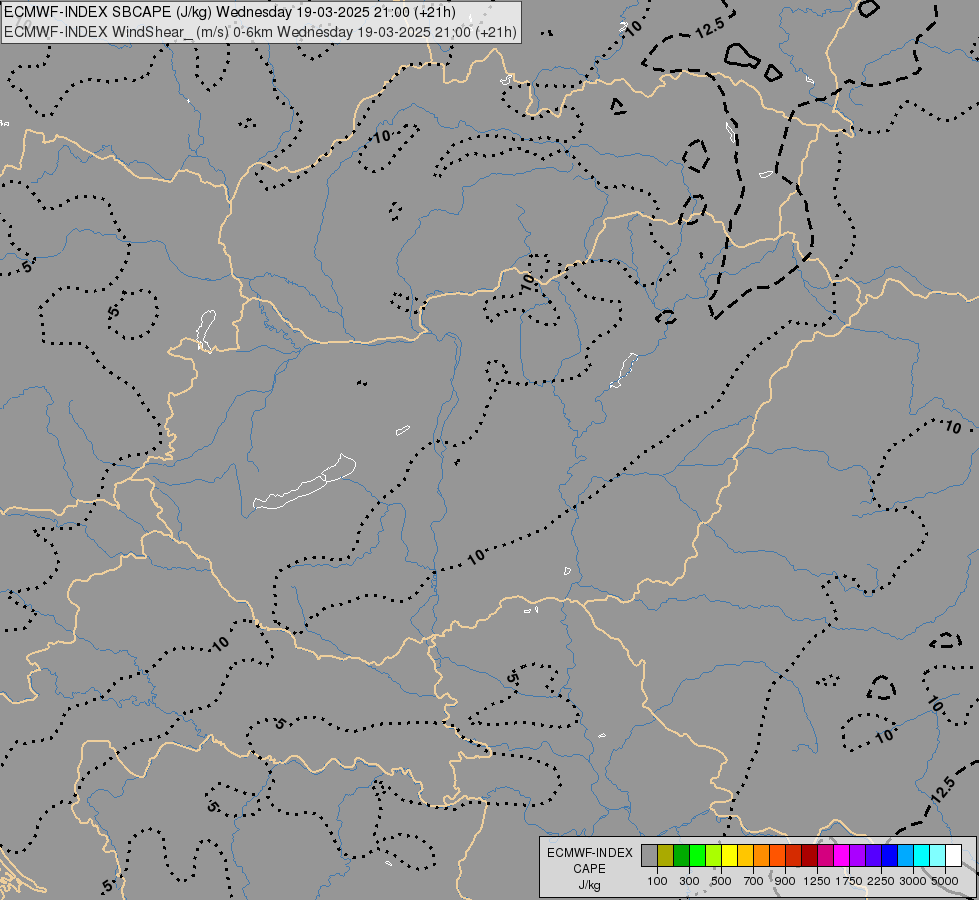Select the red swatch right of the 900 tick
This screenshot has height=900, width=979.
click(794, 855)
